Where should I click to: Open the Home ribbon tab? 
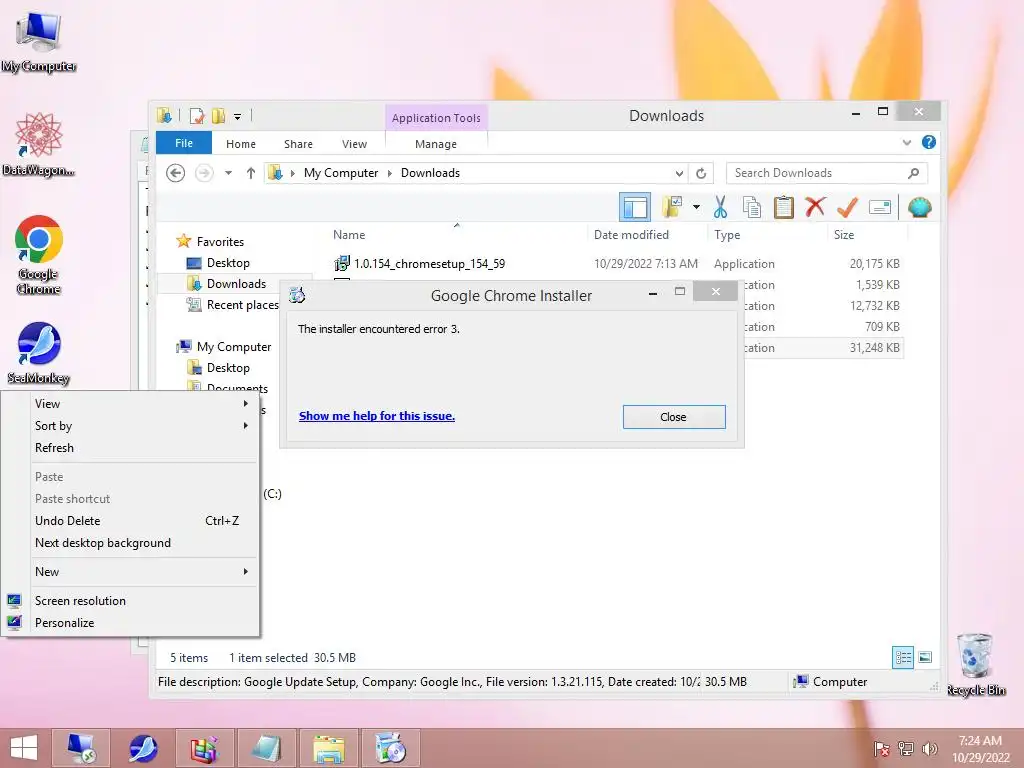click(x=240, y=144)
